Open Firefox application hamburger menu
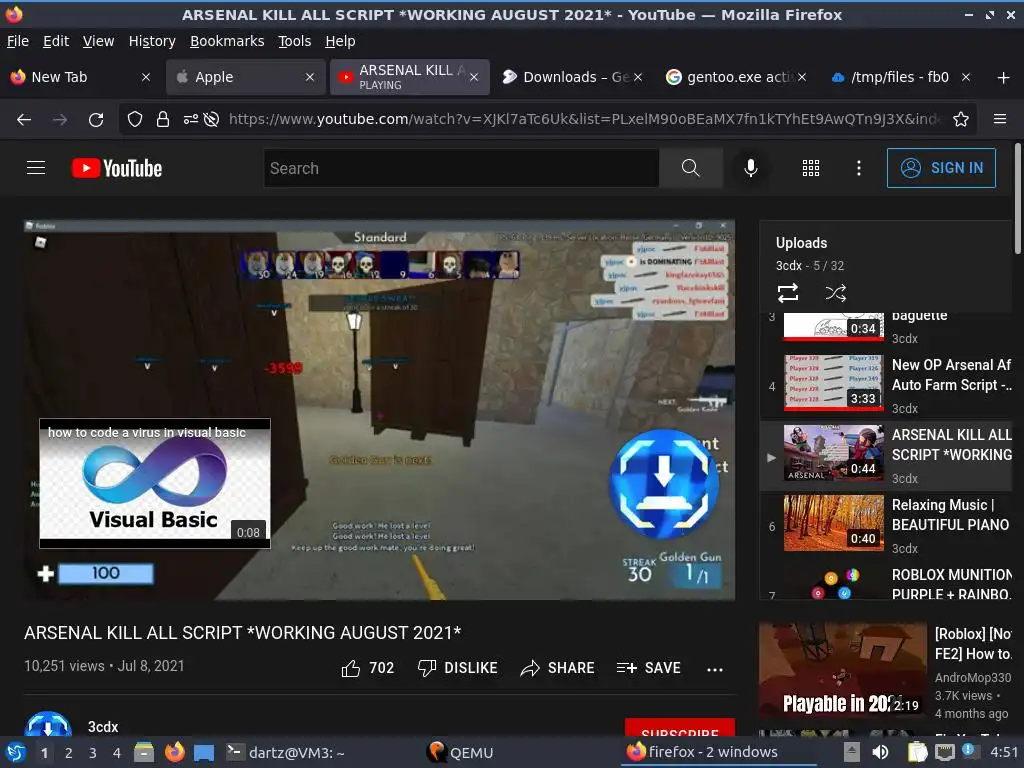 point(999,119)
